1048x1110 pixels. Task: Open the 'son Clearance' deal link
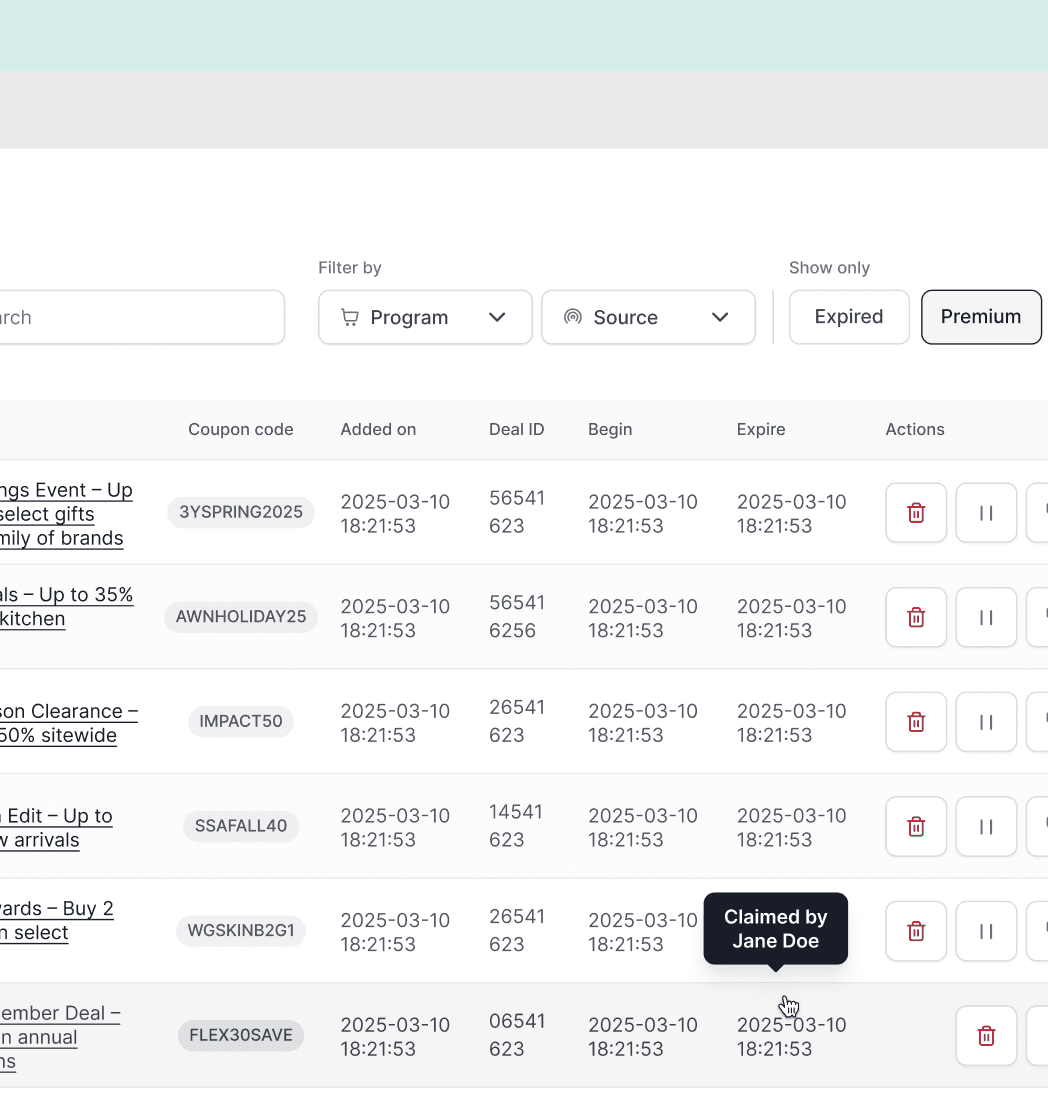coord(69,723)
